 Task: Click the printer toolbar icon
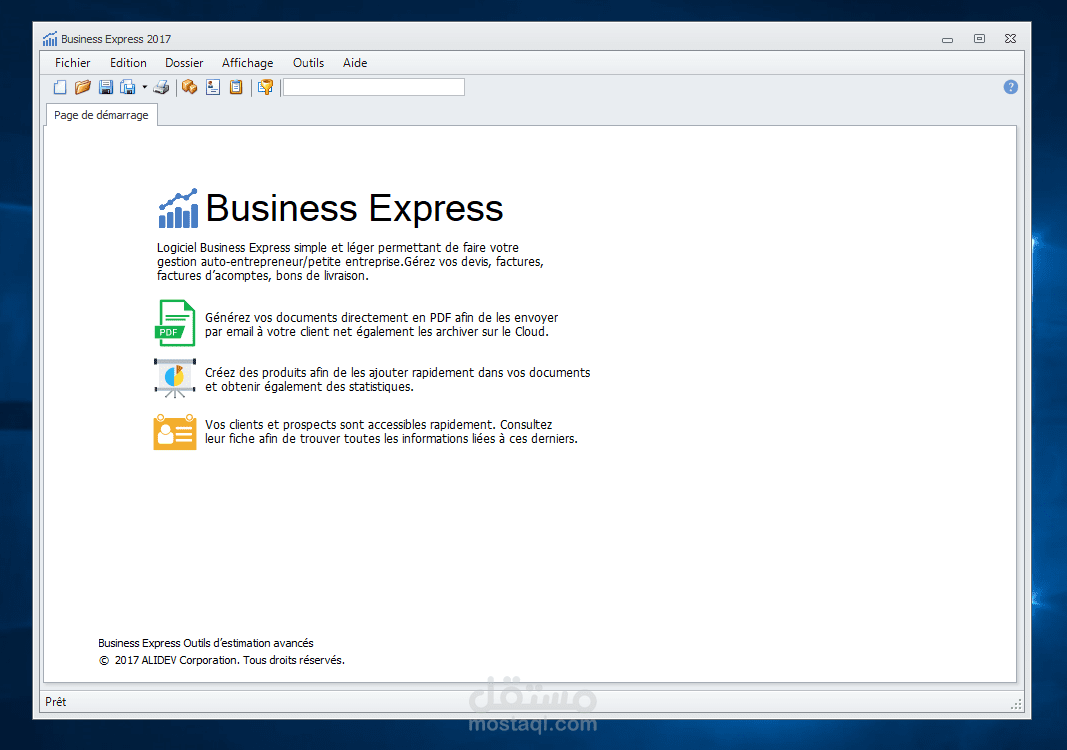point(161,87)
